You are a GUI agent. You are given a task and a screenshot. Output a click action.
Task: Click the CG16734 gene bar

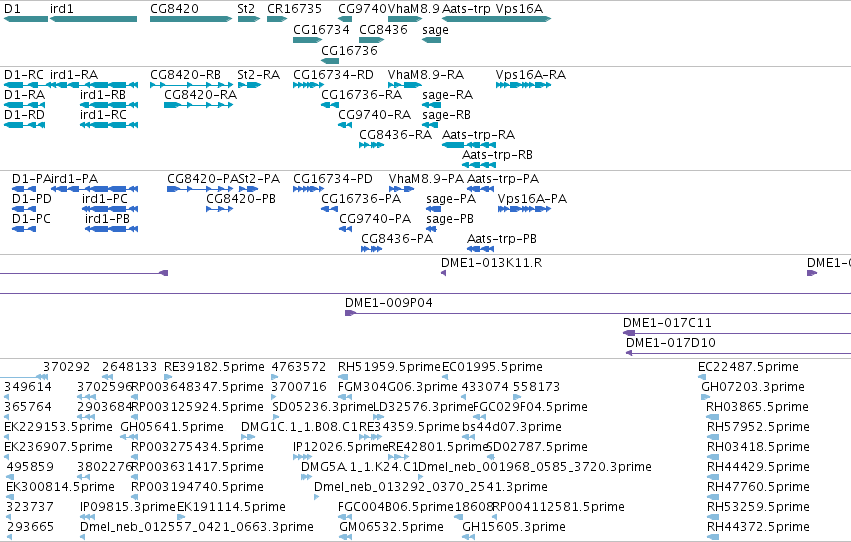pyautogui.click(x=308, y=40)
